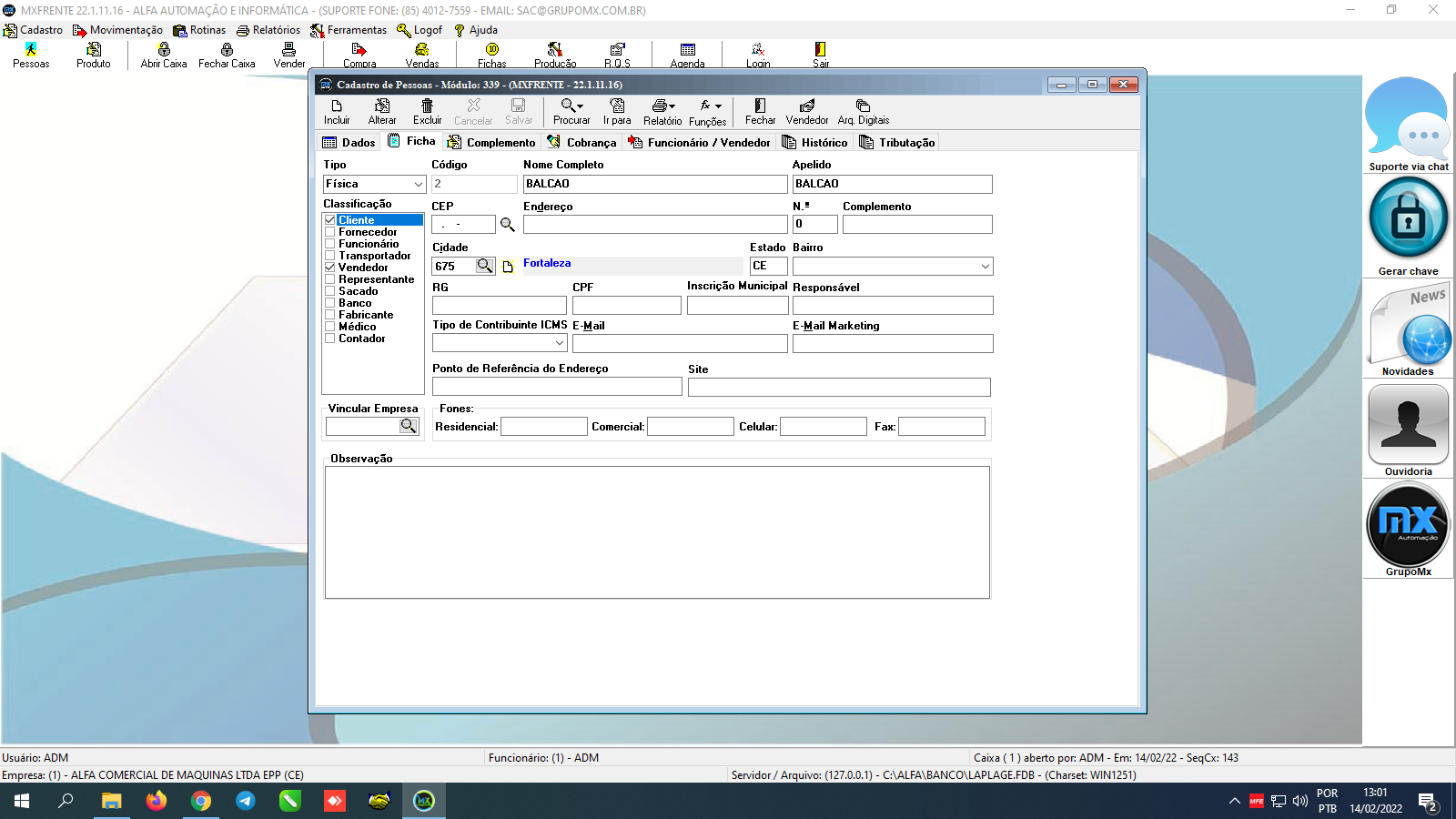Image resolution: width=1456 pixels, height=819 pixels.
Task: Click into the Observação text area
Action: [656, 532]
